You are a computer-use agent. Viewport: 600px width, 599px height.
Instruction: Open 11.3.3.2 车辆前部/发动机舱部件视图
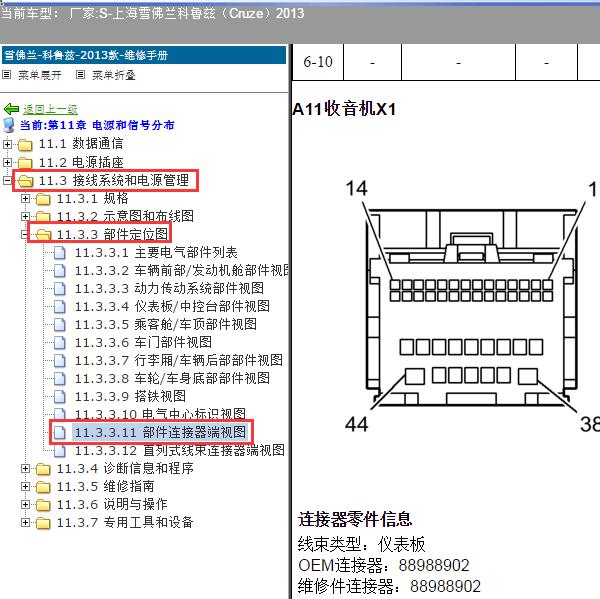(181, 271)
